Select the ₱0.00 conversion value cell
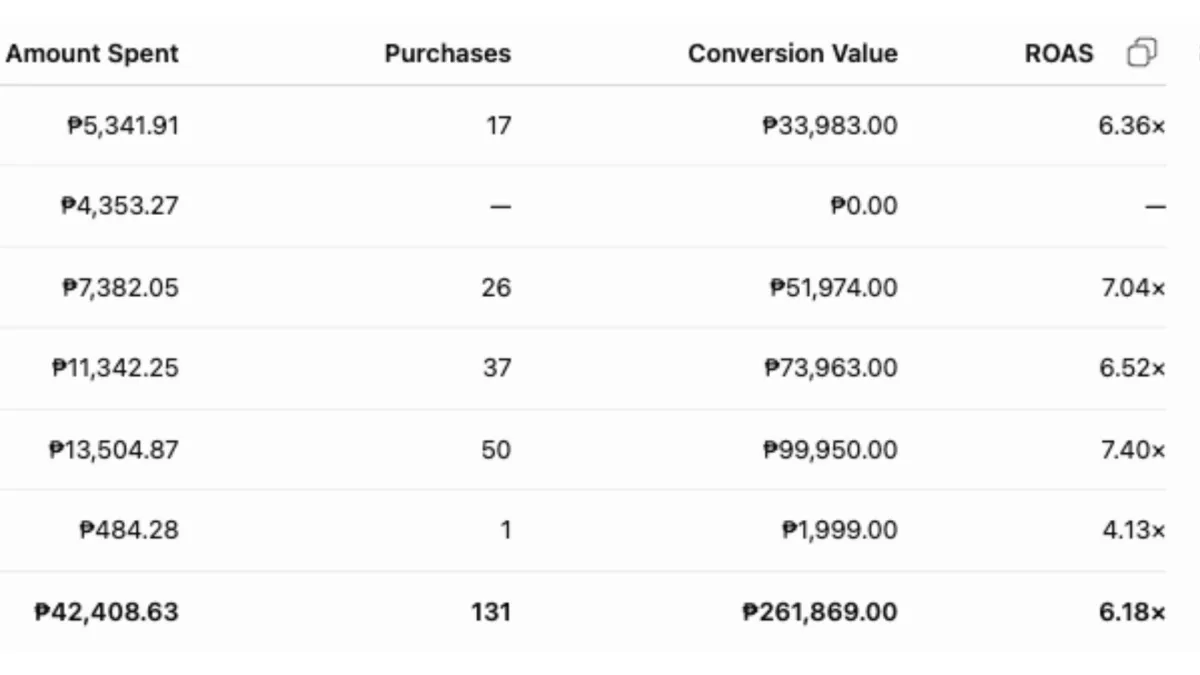 tap(864, 206)
